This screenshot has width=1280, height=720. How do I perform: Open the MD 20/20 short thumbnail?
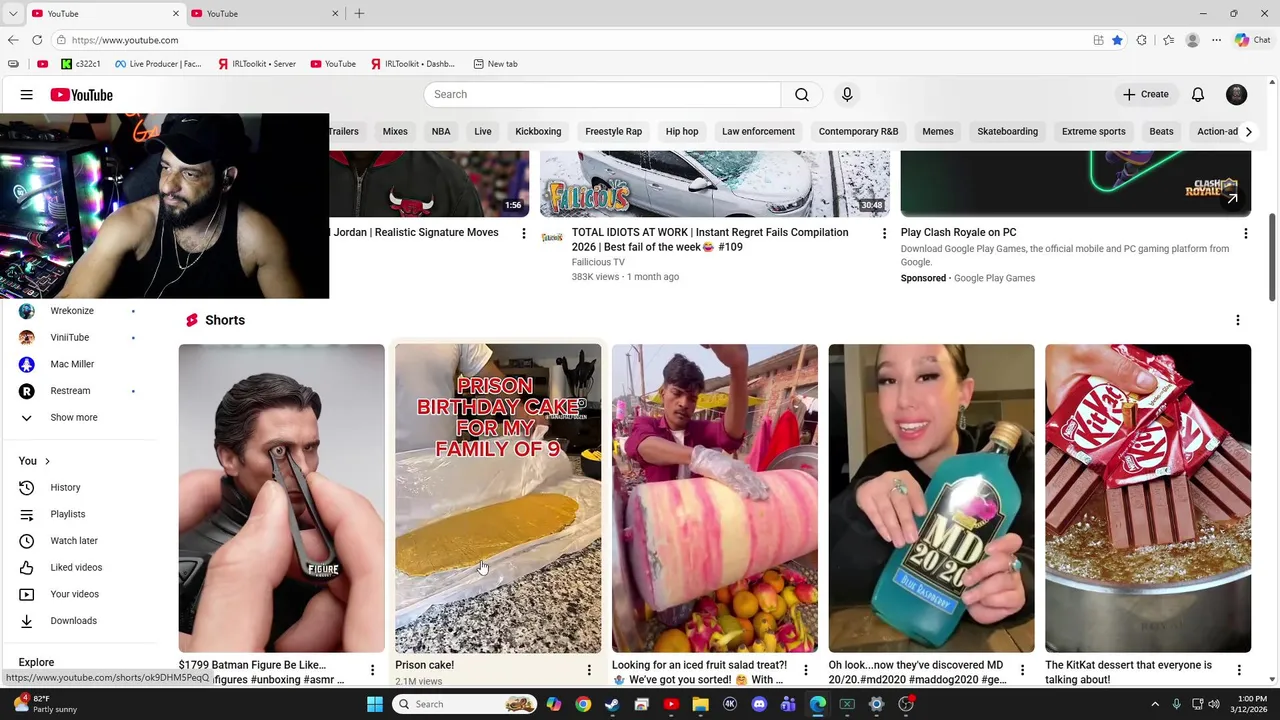[931, 498]
